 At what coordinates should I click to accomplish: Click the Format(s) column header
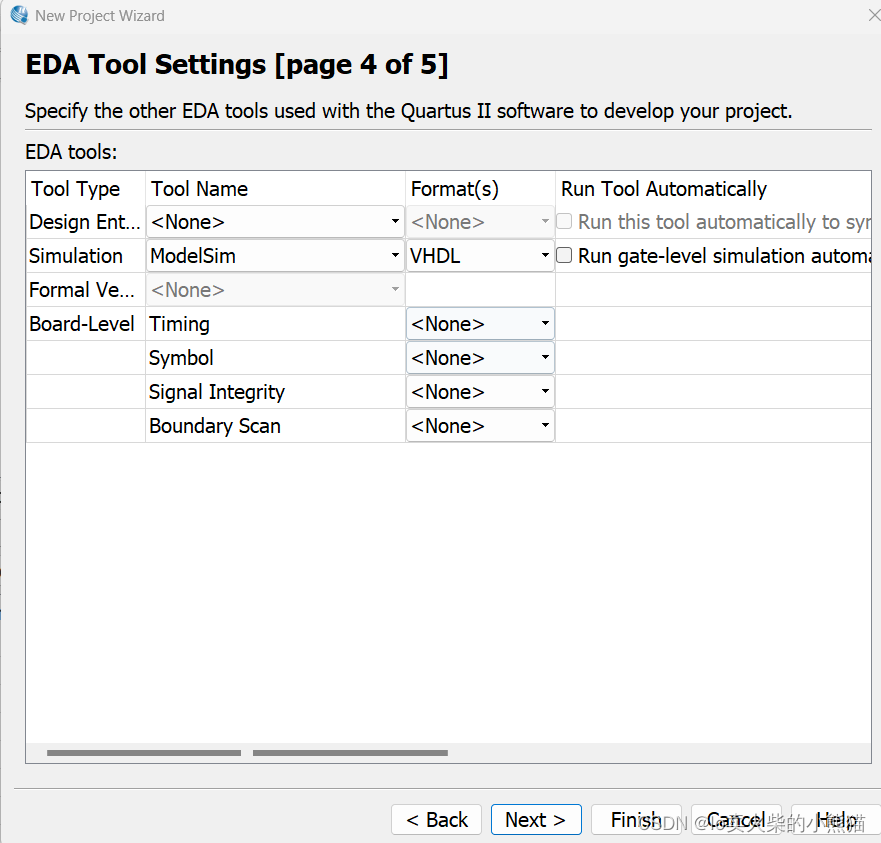point(455,189)
